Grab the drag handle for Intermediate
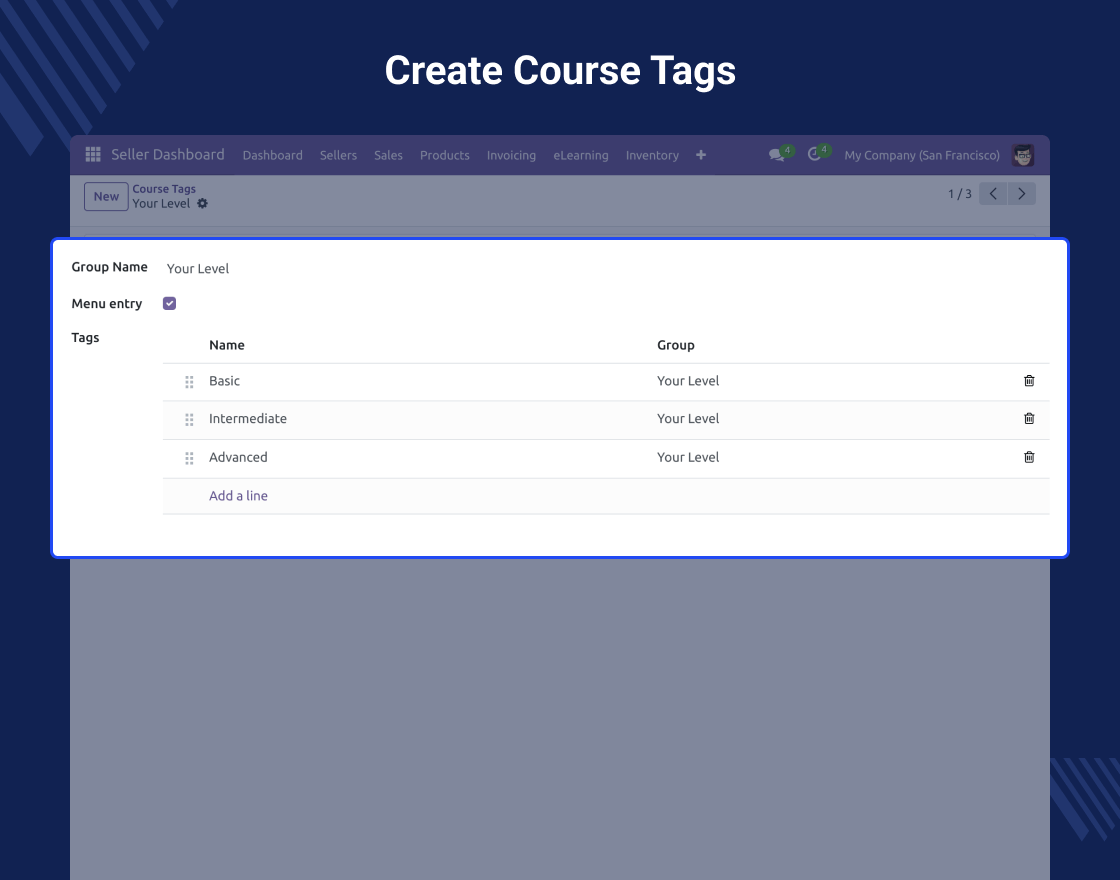Image resolution: width=1120 pixels, height=880 pixels. 189,420
